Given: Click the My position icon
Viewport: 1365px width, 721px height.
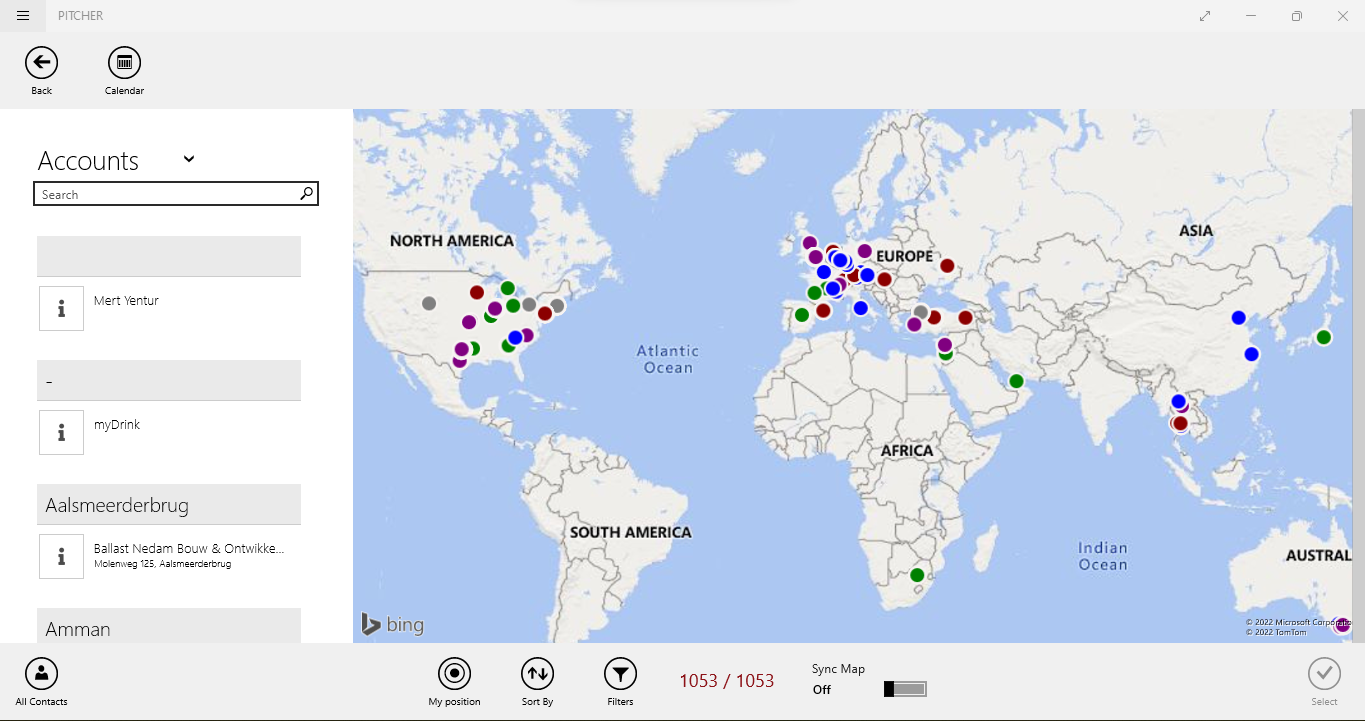Looking at the screenshot, I should click(x=454, y=674).
